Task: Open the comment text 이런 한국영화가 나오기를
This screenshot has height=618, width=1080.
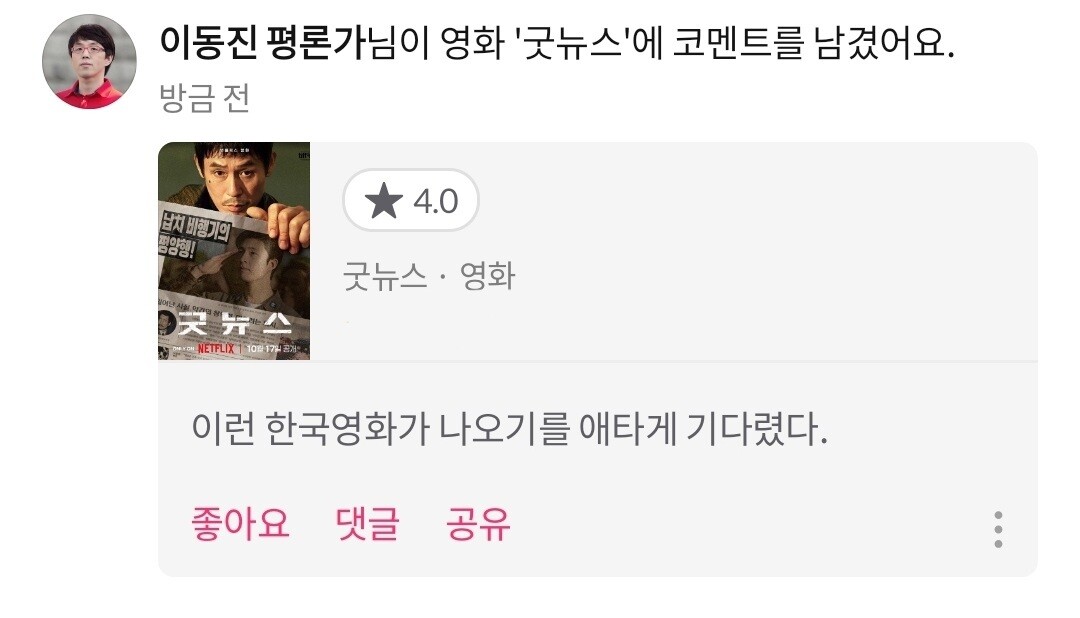Action: tap(381, 428)
